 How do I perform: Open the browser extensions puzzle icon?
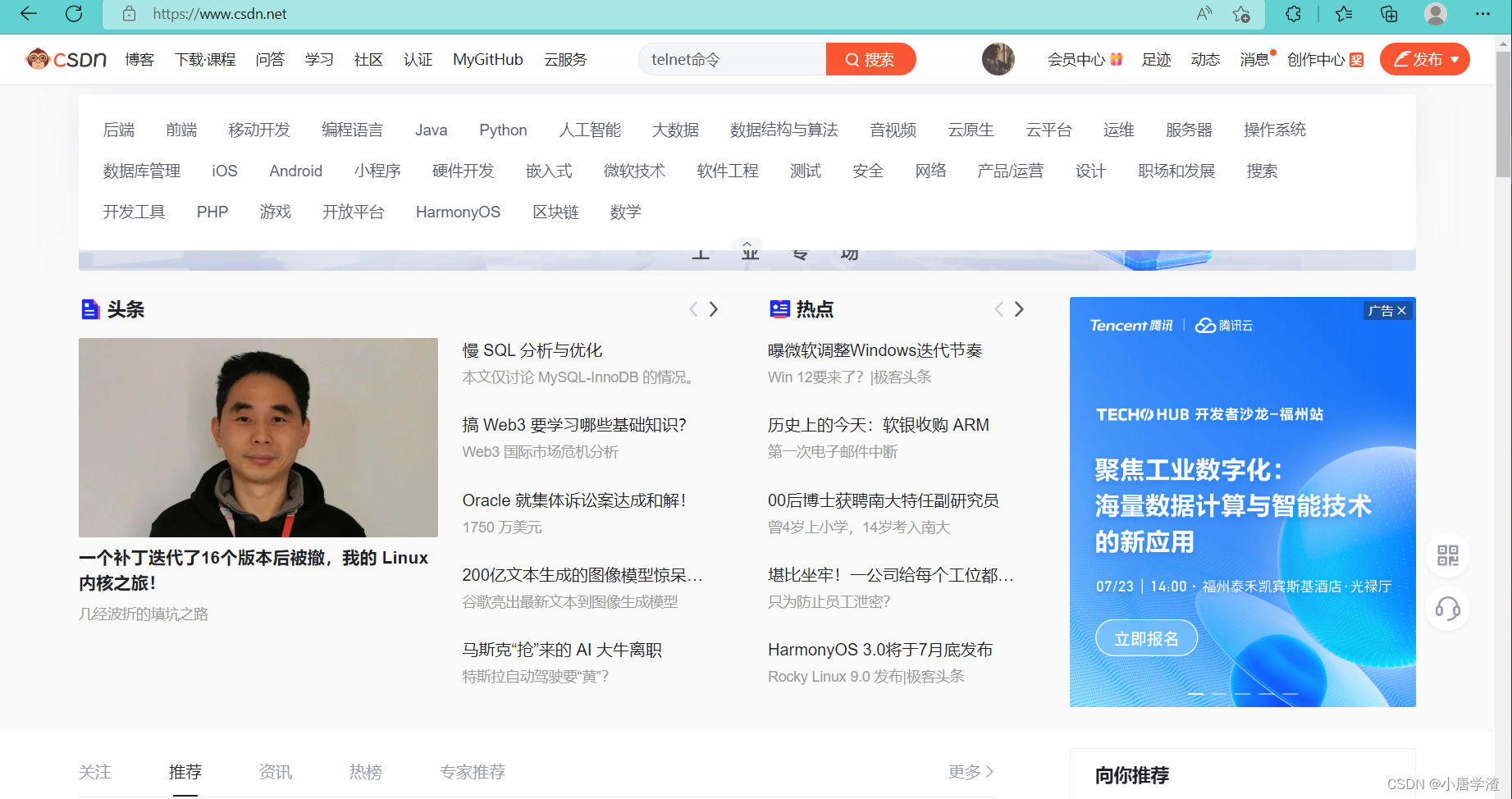(1293, 14)
